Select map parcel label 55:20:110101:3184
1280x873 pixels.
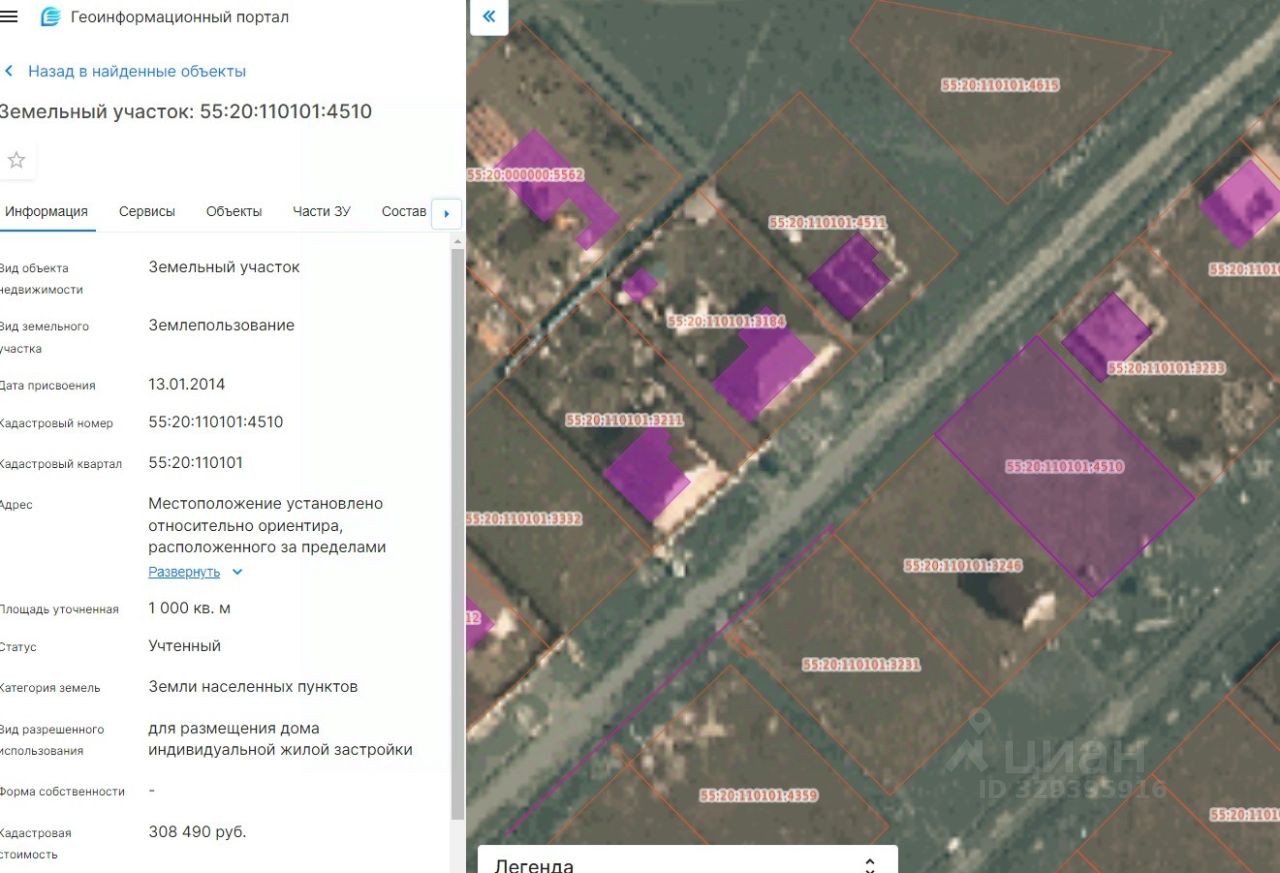coord(726,321)
